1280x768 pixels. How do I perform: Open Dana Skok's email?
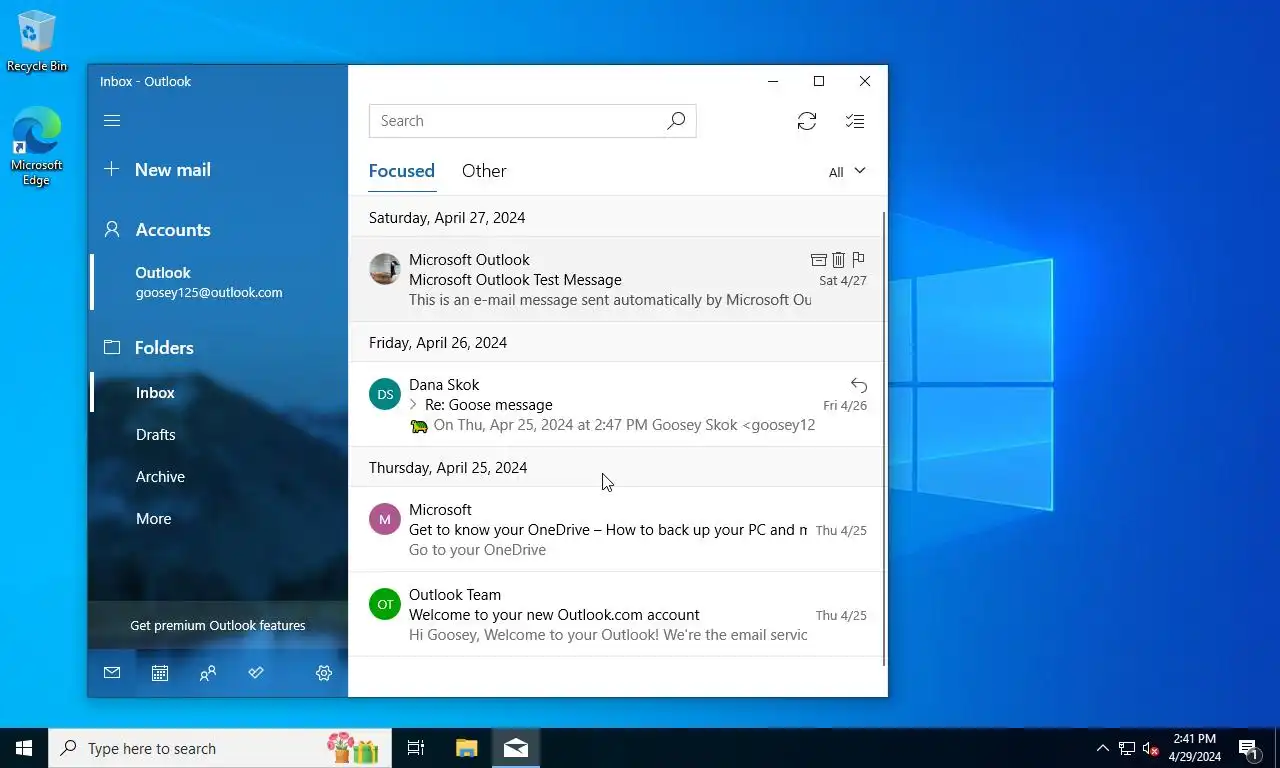click(x=616, y=404)
